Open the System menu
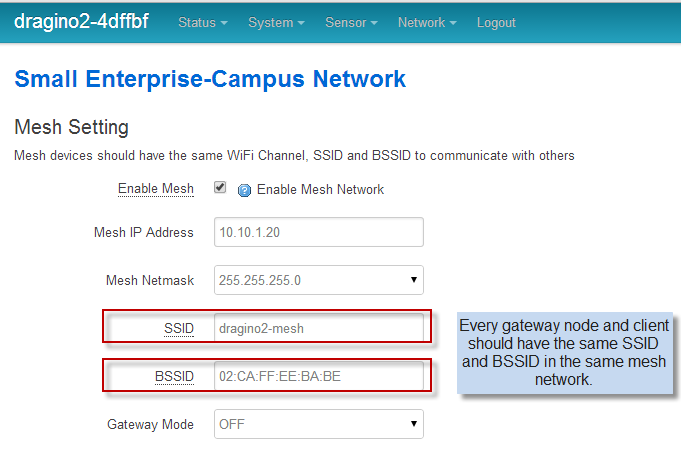The image size is (681, 461). tap(276, 23)
